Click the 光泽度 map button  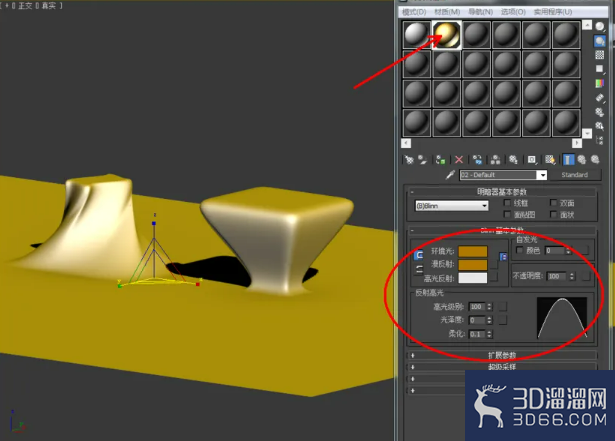click(502, 320)
